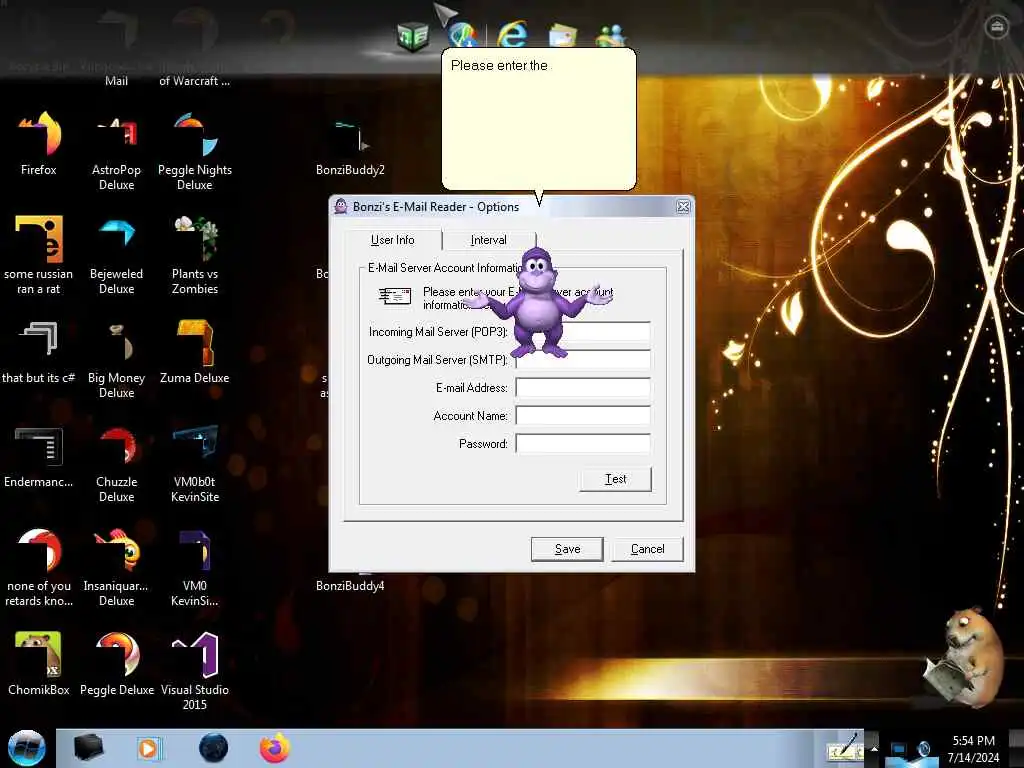This screenshot has height=768, width=1024.
Task: Launch Visual Studio 2015 desktop shortcut
Action: (x=195, y=671)
